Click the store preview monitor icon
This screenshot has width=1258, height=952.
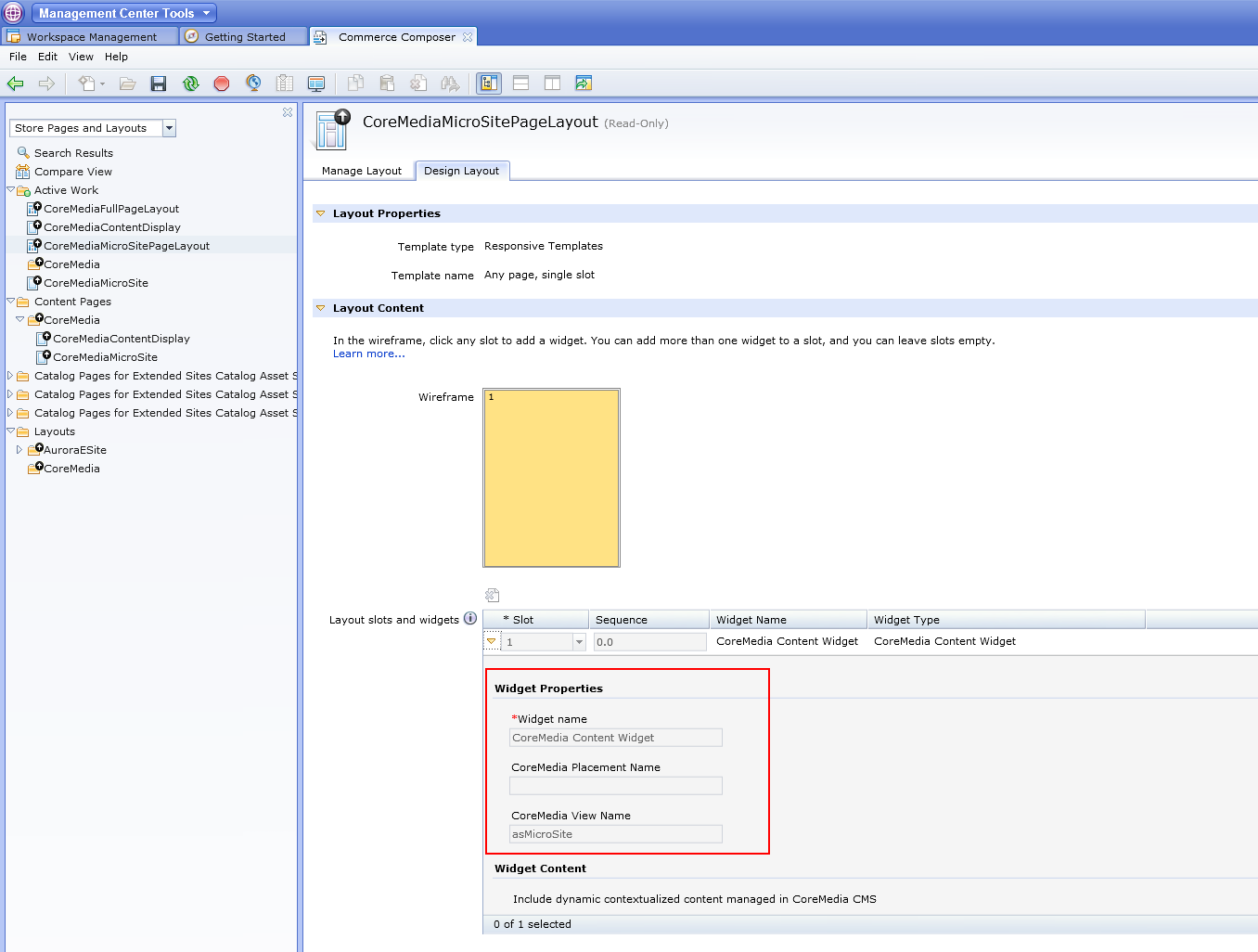pyautogui.click(x=316, y=84)
